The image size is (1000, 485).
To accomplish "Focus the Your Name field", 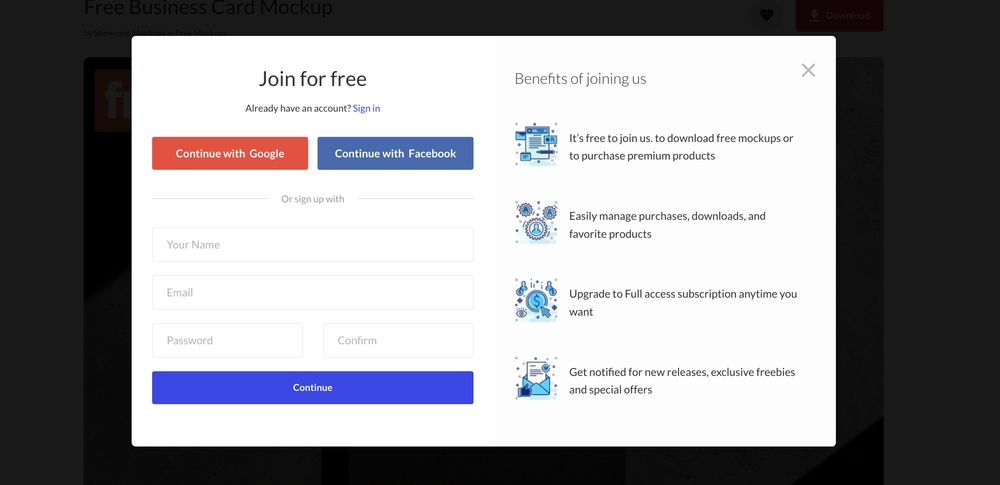I will (x=312, y=244).
